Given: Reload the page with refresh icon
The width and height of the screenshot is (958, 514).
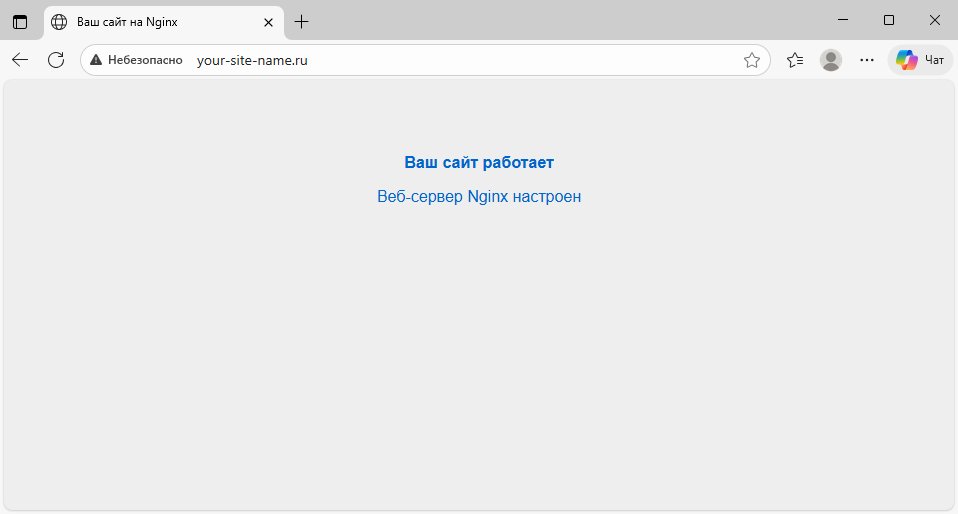Looking at the screenshot, I should click(56, 60).
